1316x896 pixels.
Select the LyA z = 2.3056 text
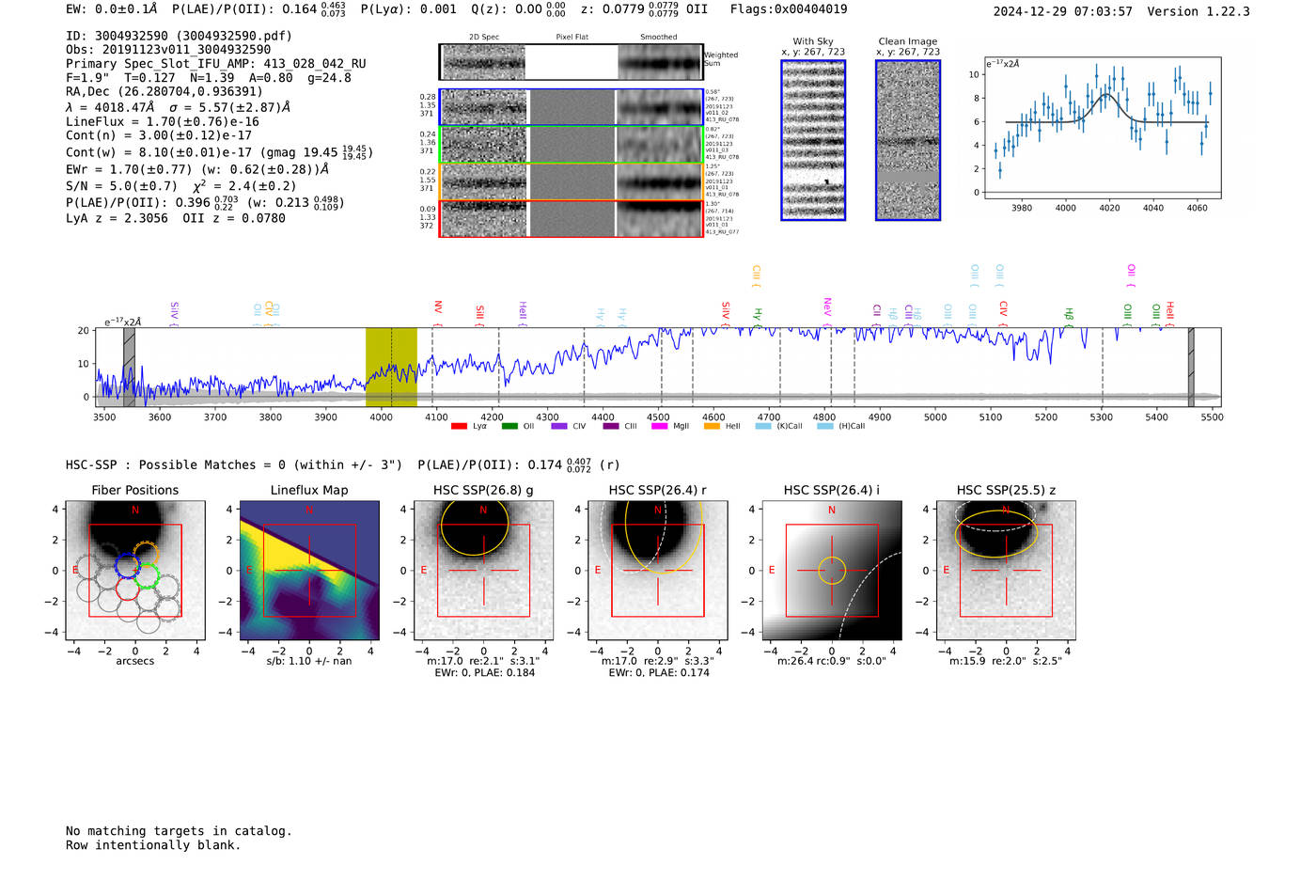(117, 218)
